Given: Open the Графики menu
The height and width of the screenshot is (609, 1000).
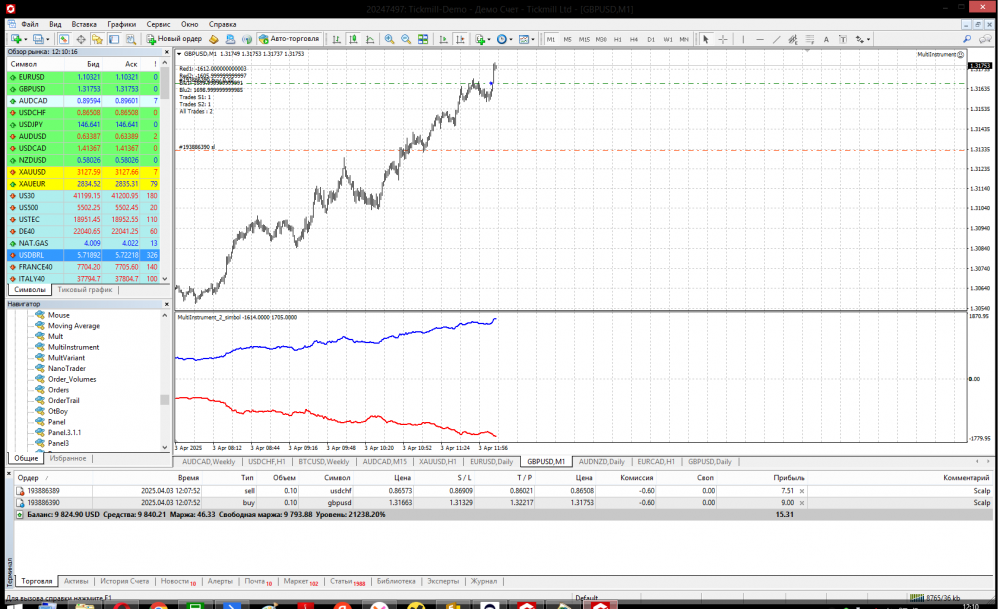Looking at the screenshot, I should pyautogui.click(x=122, y=23).
